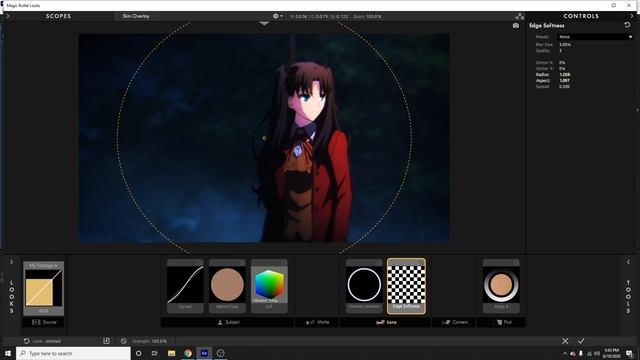Toggle the LUT tool on/off
The image size is (640, 360).
[284, 262]
